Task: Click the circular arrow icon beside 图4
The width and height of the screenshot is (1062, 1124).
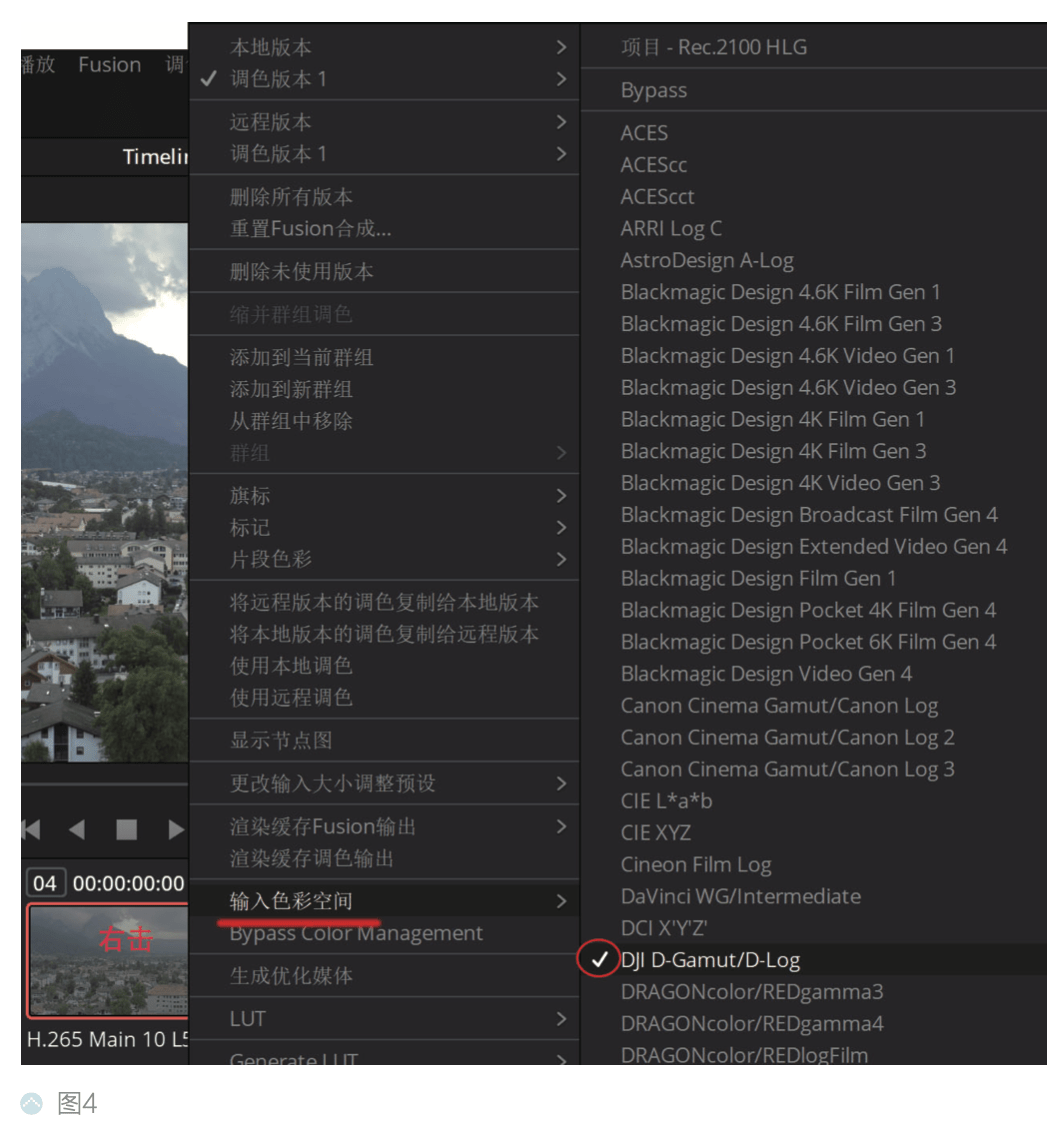Action: coord(30,1102)
